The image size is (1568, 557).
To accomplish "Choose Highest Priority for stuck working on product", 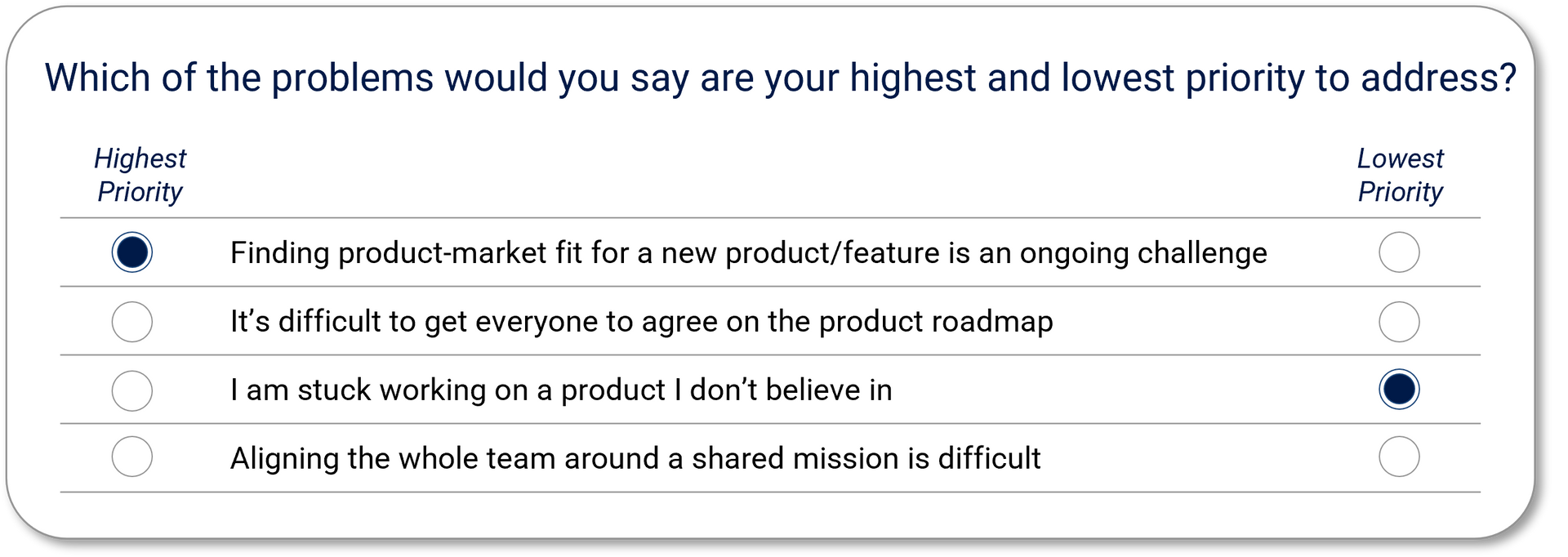I will pyautogui.click(x=131, y=390).
